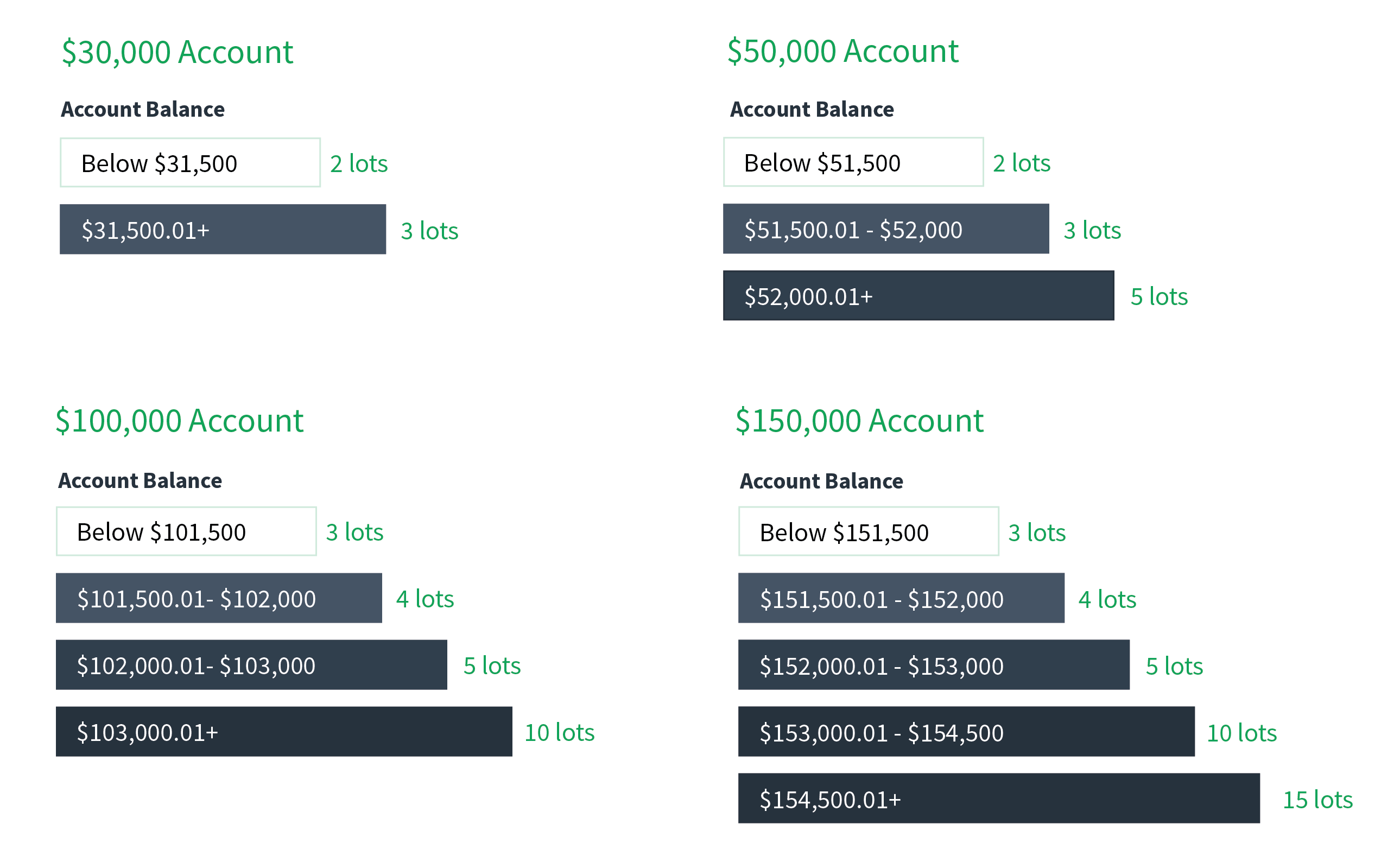Select the $154,500.01+ balance bar

coord(999,798)
